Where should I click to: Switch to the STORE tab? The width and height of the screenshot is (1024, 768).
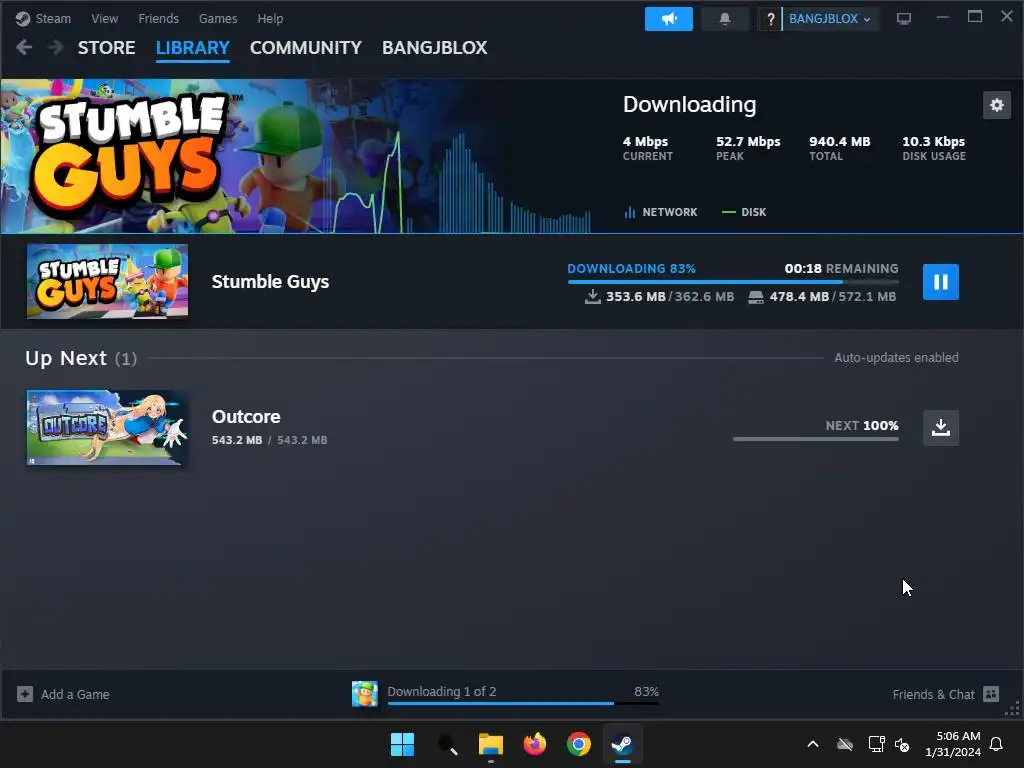pos(106,48)
